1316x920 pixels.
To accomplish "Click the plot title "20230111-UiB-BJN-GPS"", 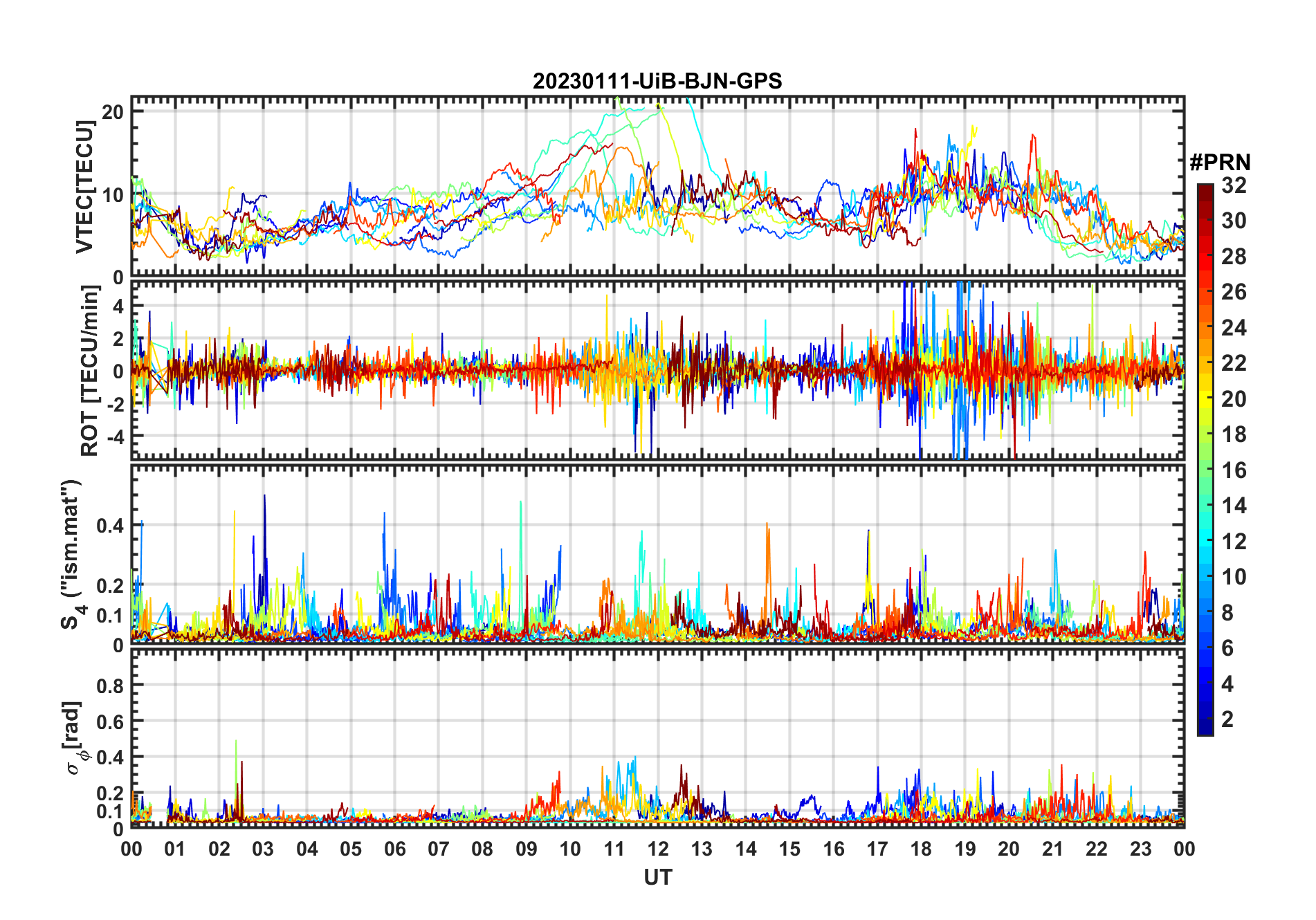I will (x=657, y=82).
